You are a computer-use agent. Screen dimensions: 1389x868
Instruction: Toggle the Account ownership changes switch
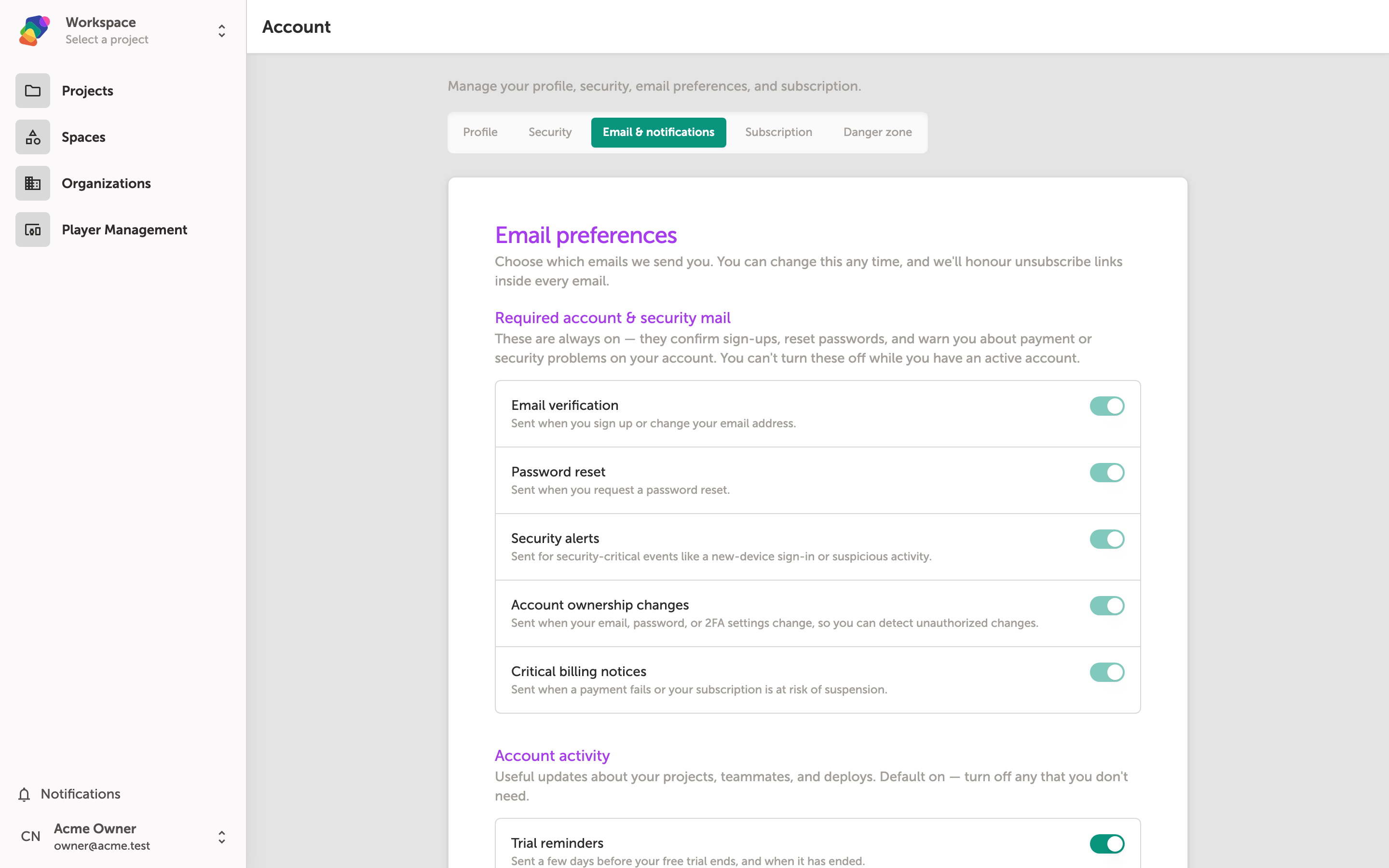(x=1106, y=606)
